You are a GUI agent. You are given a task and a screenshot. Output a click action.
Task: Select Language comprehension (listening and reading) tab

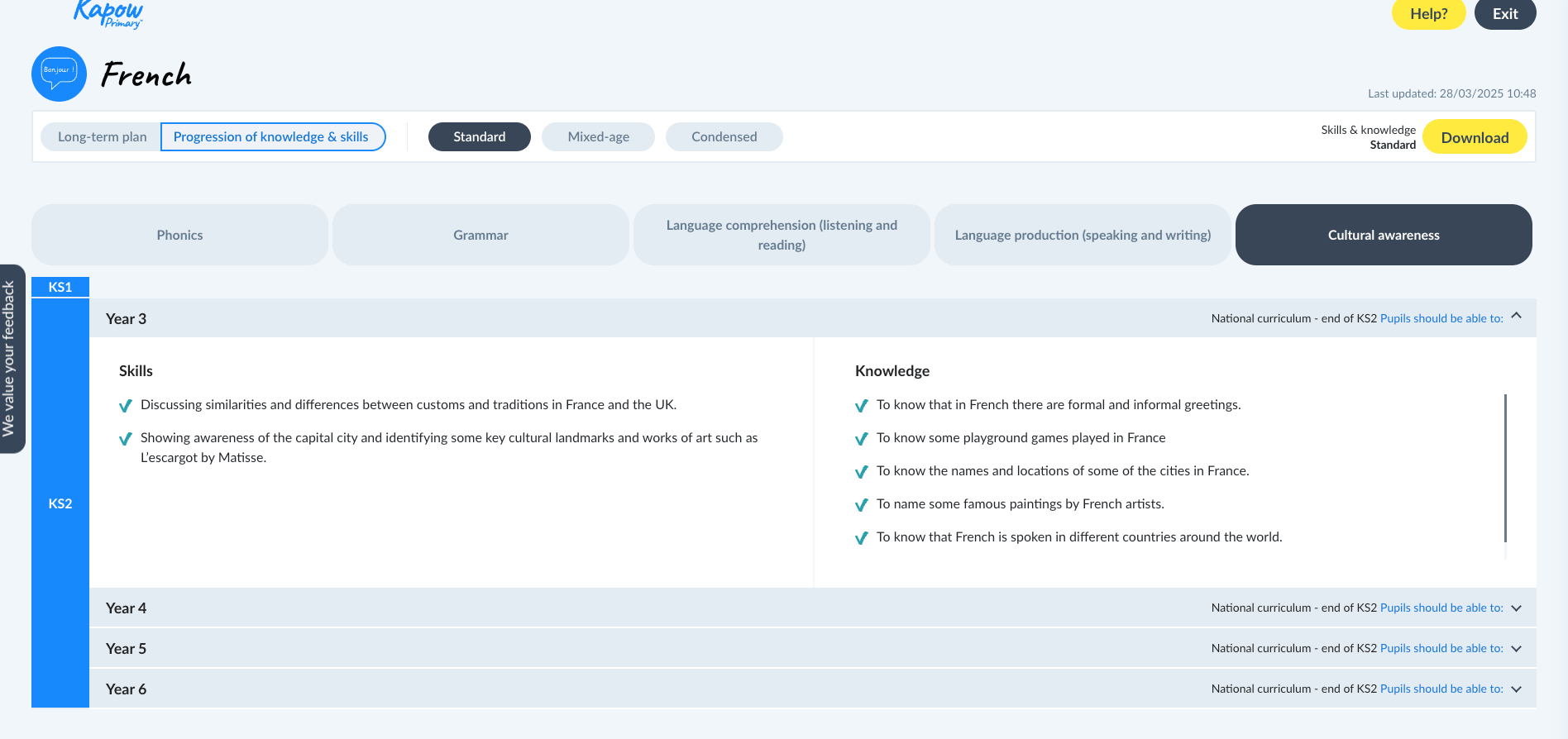782,235
